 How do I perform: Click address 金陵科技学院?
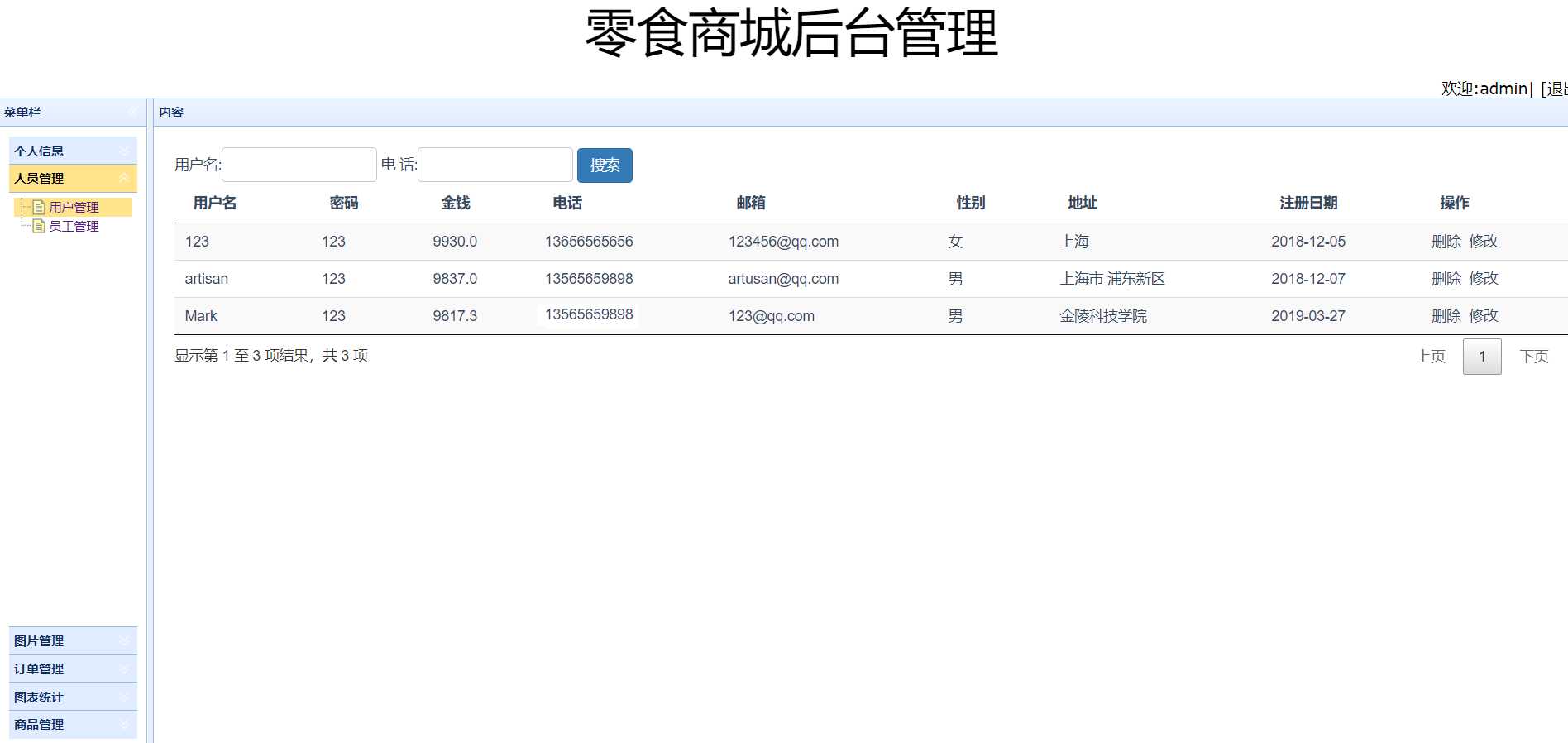coord(1103,316)
